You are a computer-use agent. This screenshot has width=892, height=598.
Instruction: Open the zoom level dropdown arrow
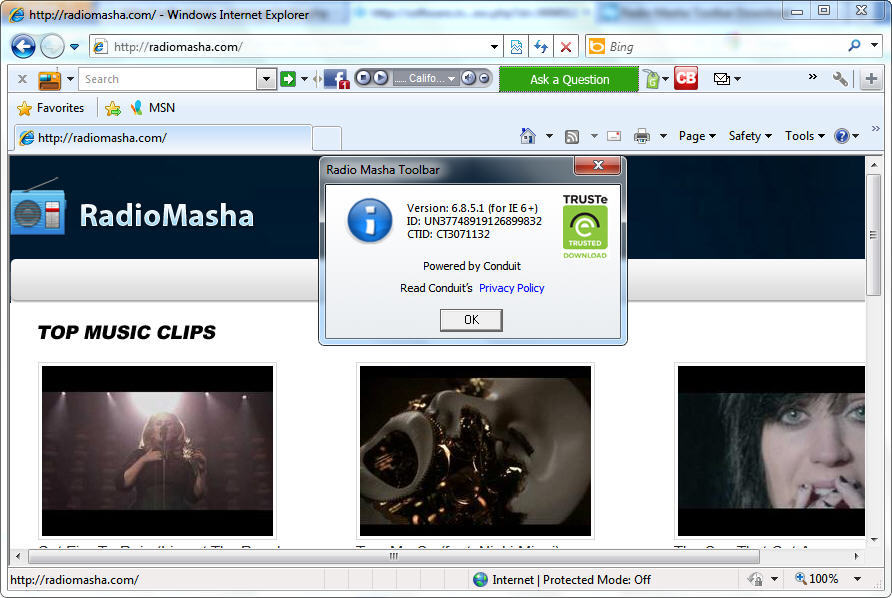pos(857,579)
